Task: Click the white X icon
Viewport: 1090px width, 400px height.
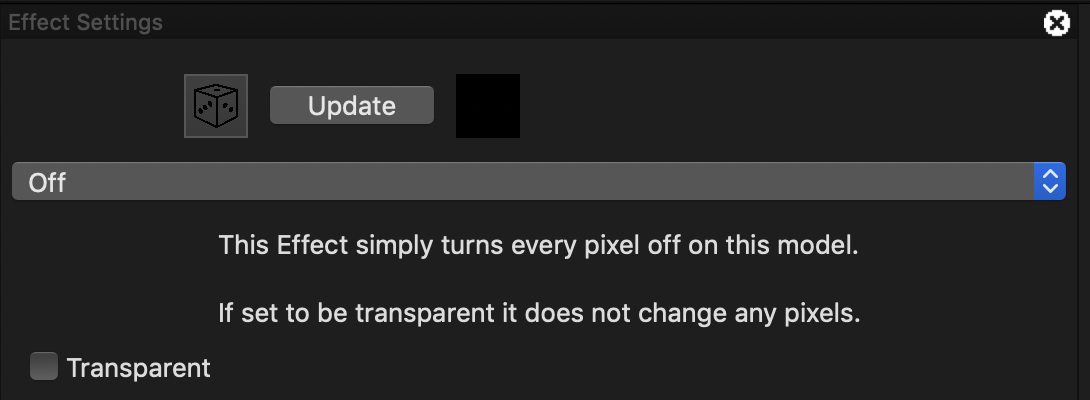Action: [1056, 23]
